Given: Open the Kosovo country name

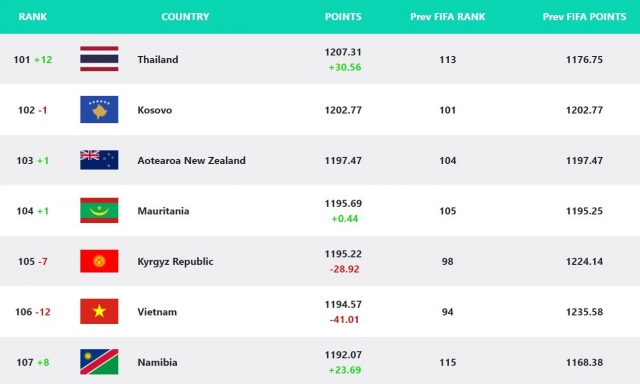Looking at the screenshot, I should click(155, 110).
